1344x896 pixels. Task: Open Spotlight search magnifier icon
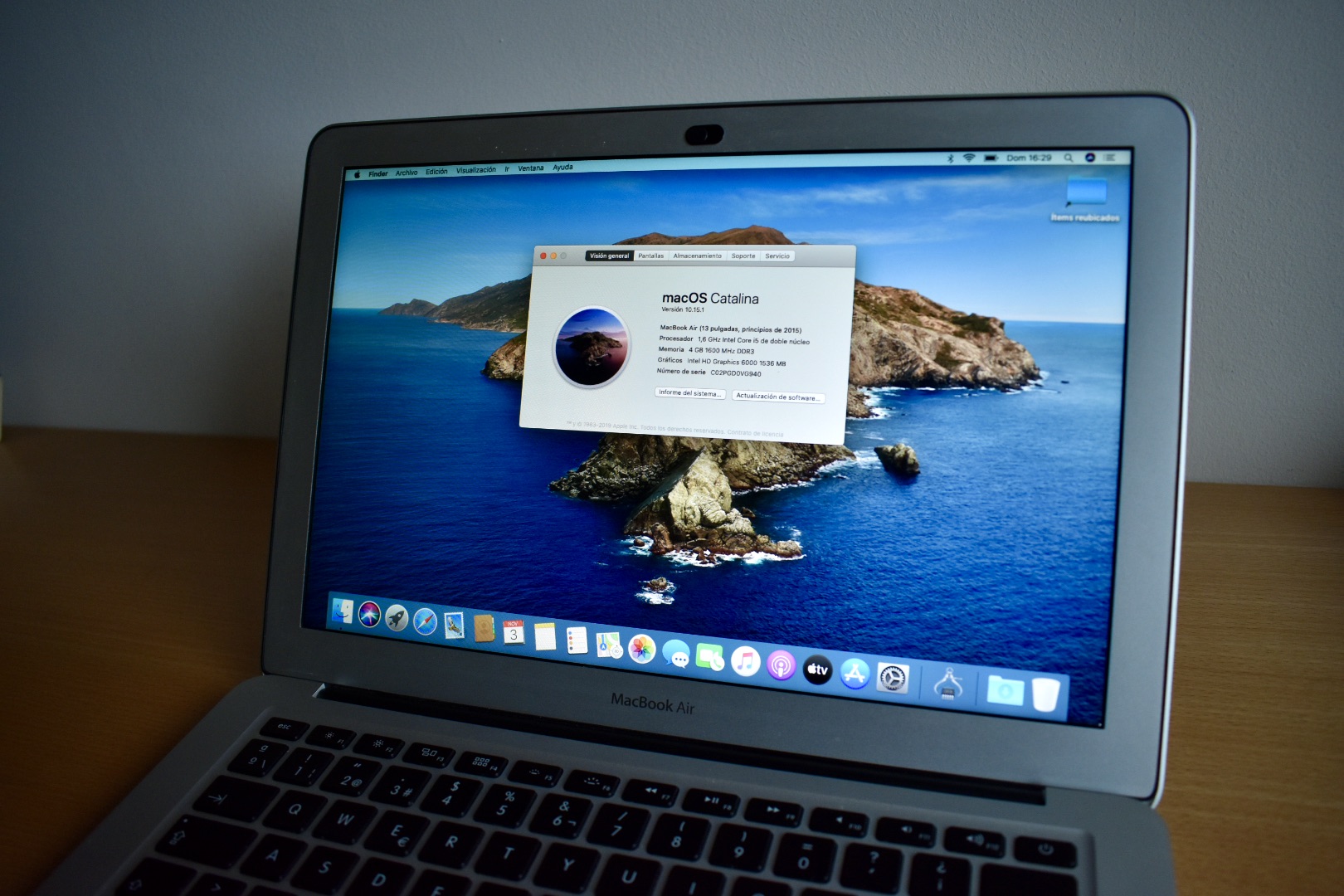click(x=1069, y=158)
